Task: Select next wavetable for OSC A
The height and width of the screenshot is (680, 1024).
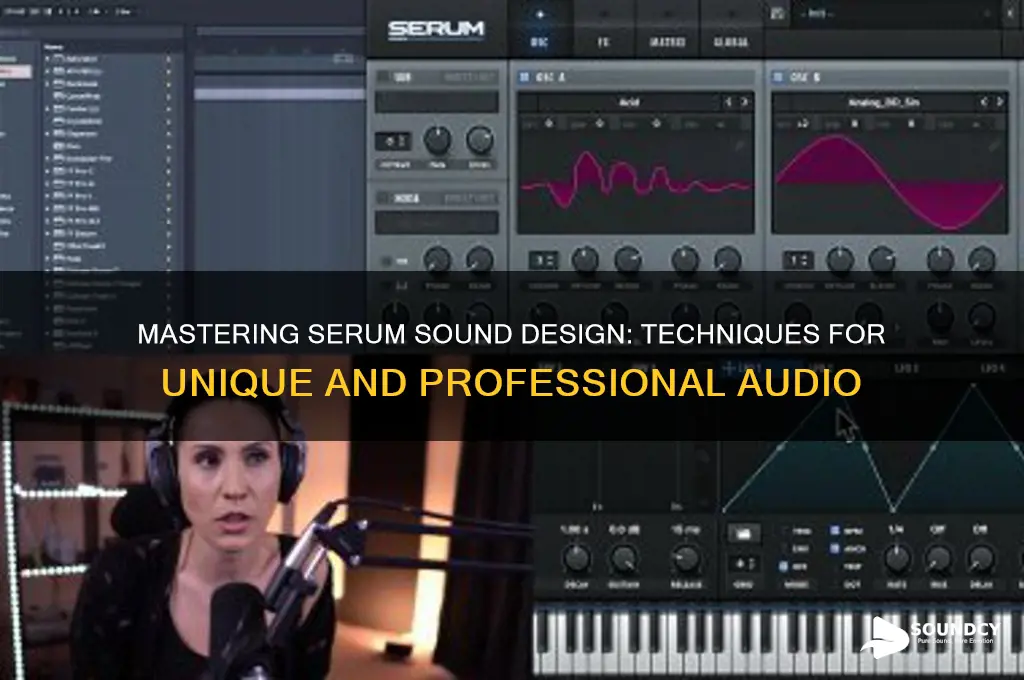Action: point(744,102)
